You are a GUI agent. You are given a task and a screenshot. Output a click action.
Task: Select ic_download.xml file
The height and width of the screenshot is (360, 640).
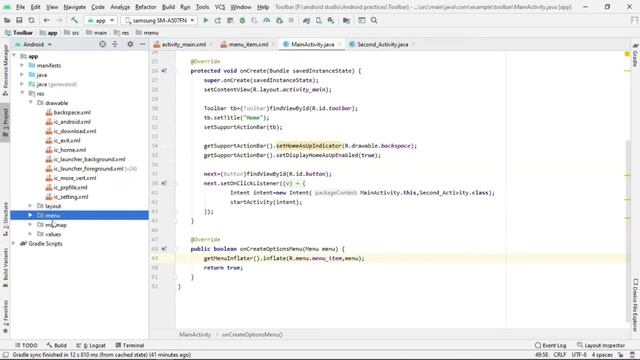point(75,131)
